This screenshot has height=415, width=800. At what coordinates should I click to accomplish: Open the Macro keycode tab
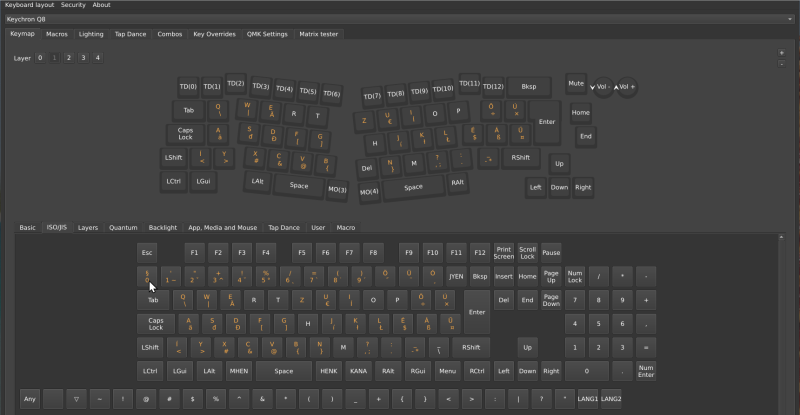tap(345, 228)
